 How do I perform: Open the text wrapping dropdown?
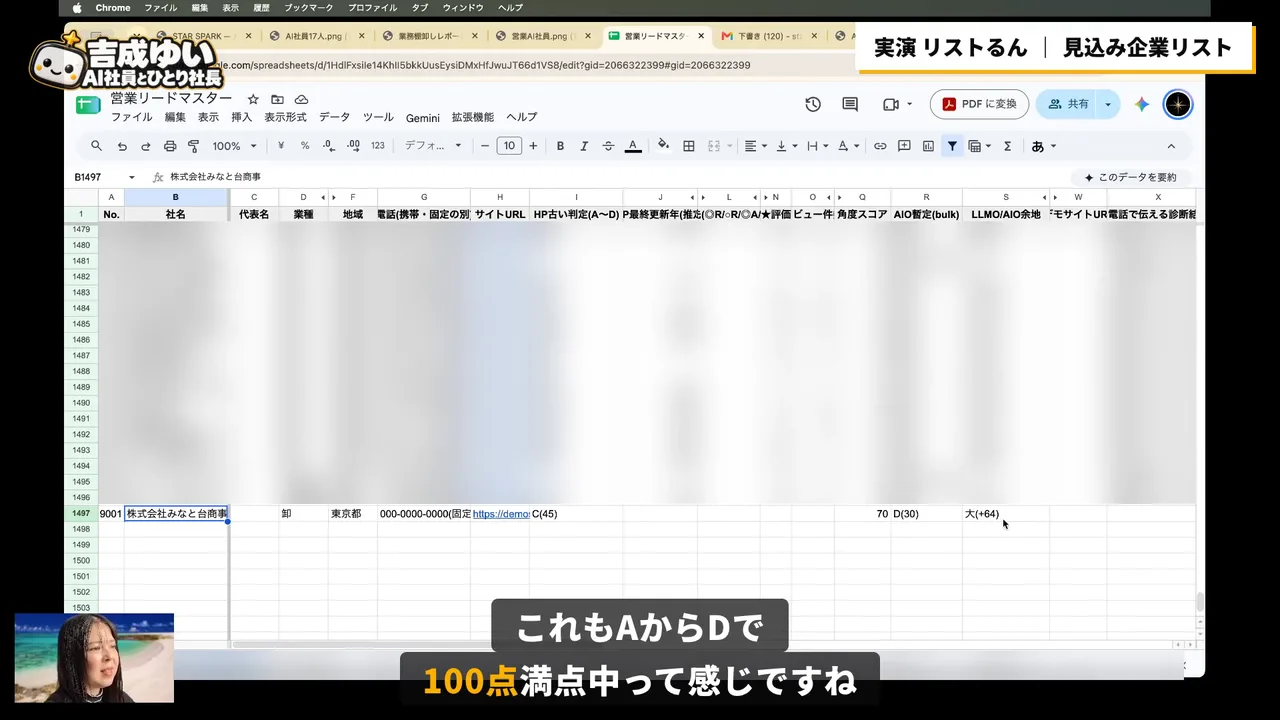[x=817, y=146]
